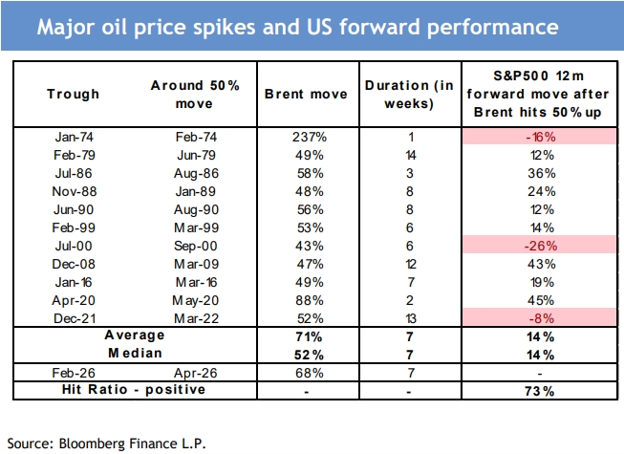Click the red -8% highlighted cell

coord(540,318)
